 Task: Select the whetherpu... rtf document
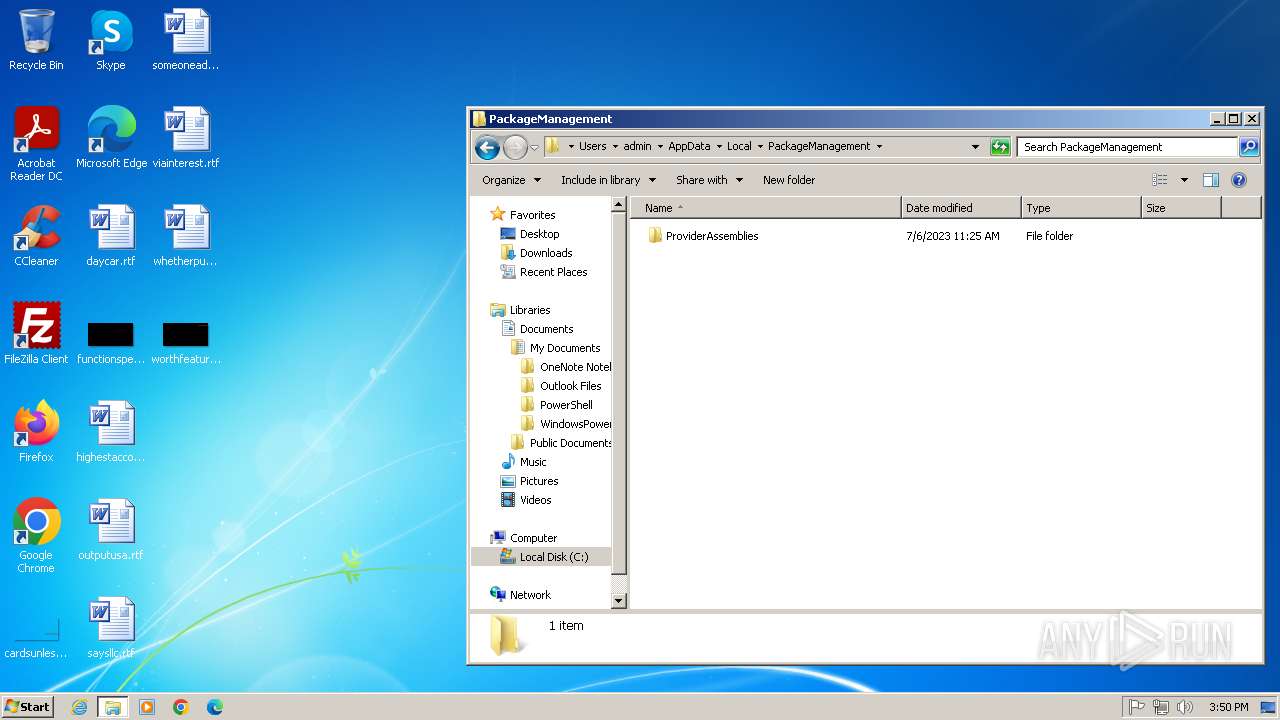click(186, 236)
